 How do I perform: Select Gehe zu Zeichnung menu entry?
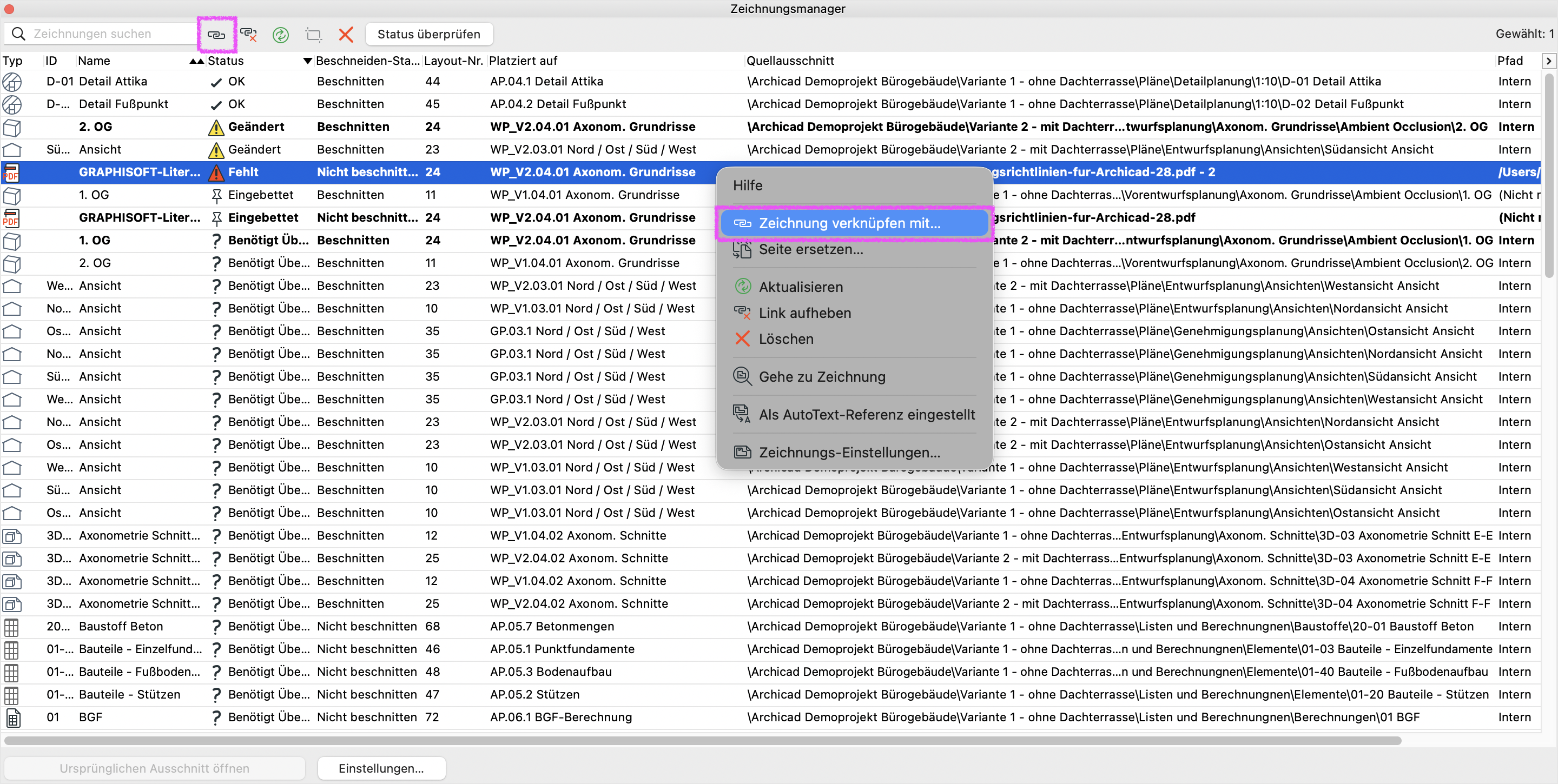(854, 376)
